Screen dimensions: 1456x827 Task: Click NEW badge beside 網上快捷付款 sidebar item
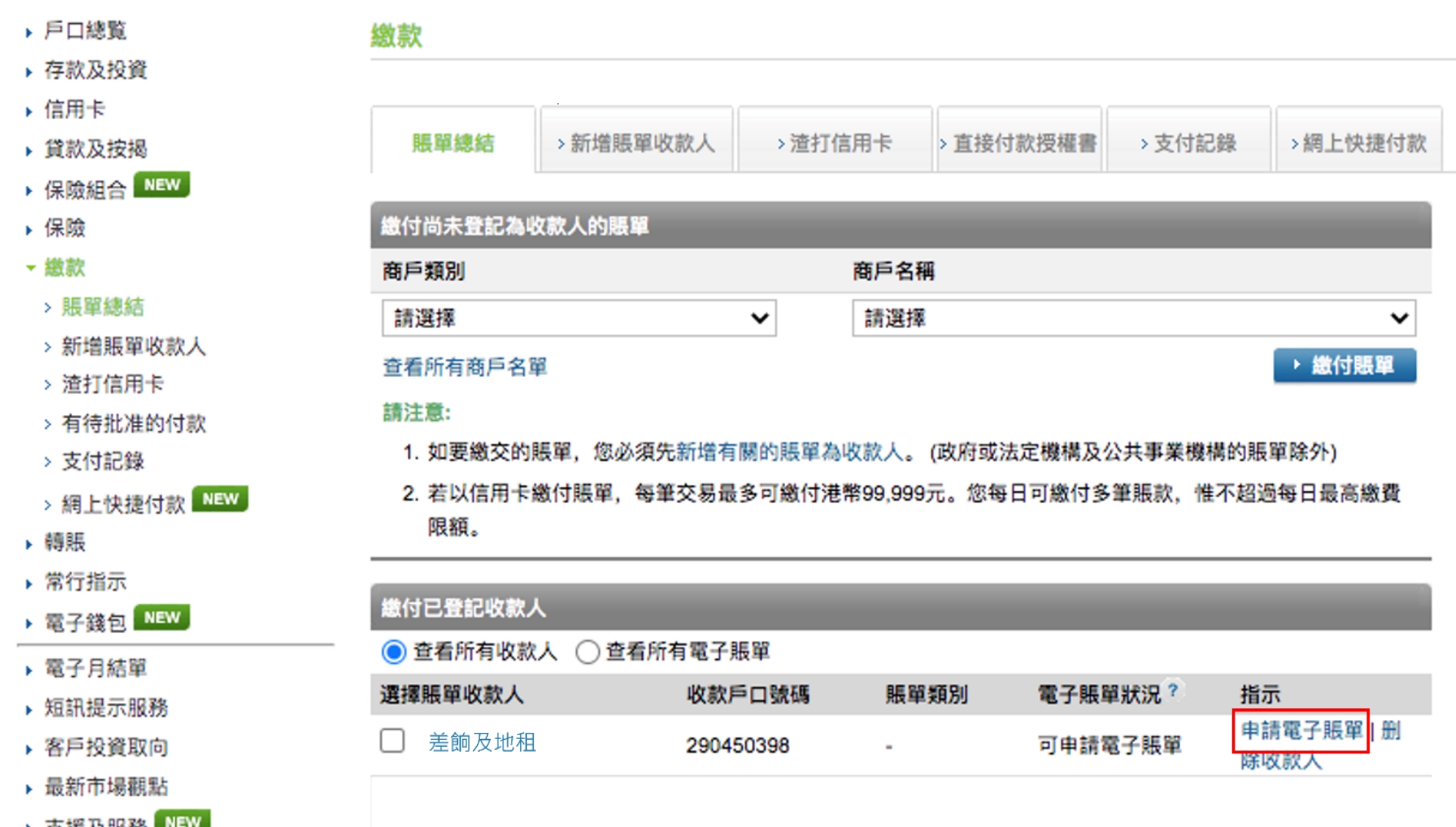tap(220, 499)
